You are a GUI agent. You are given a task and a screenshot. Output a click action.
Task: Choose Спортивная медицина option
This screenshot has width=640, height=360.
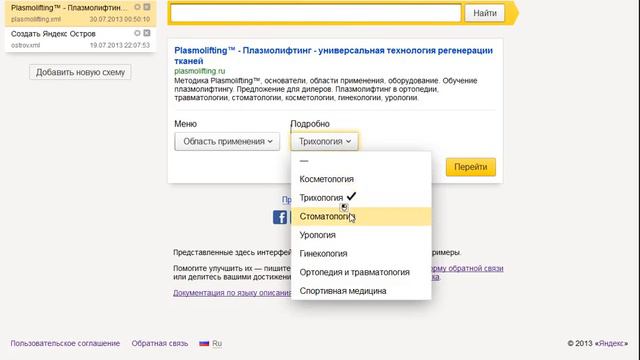tap(361, 291)
